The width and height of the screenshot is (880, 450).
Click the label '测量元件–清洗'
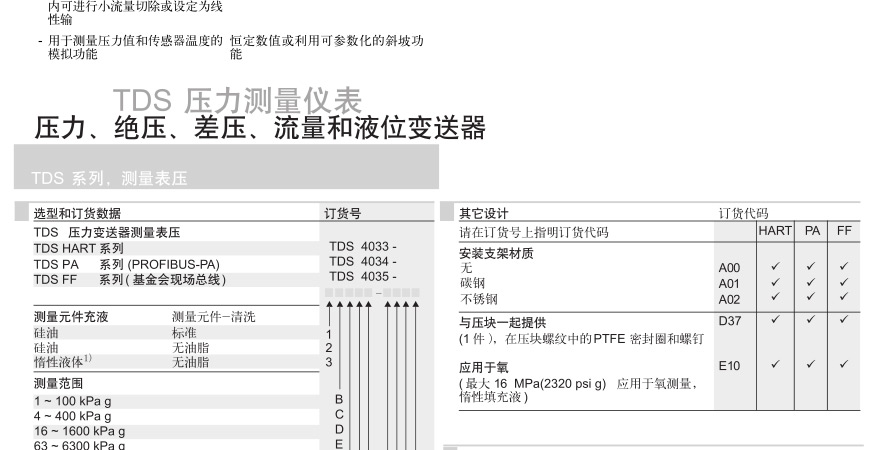(213, 317)
